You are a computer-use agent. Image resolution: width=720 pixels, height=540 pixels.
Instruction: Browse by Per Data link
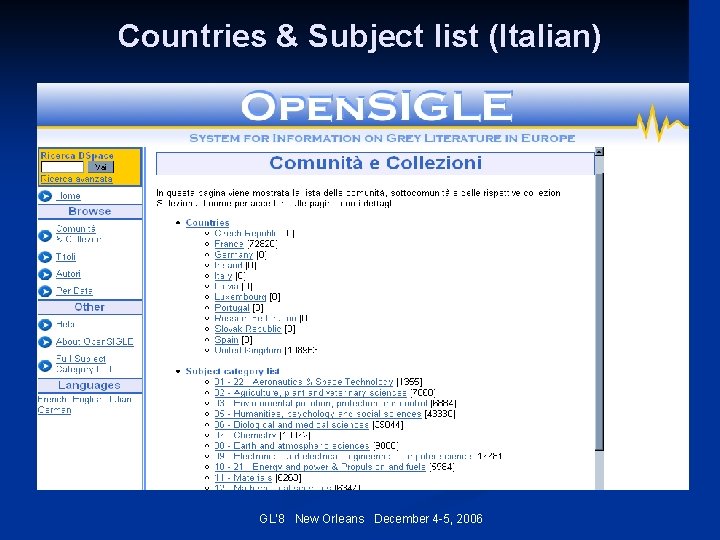[74, 291]
